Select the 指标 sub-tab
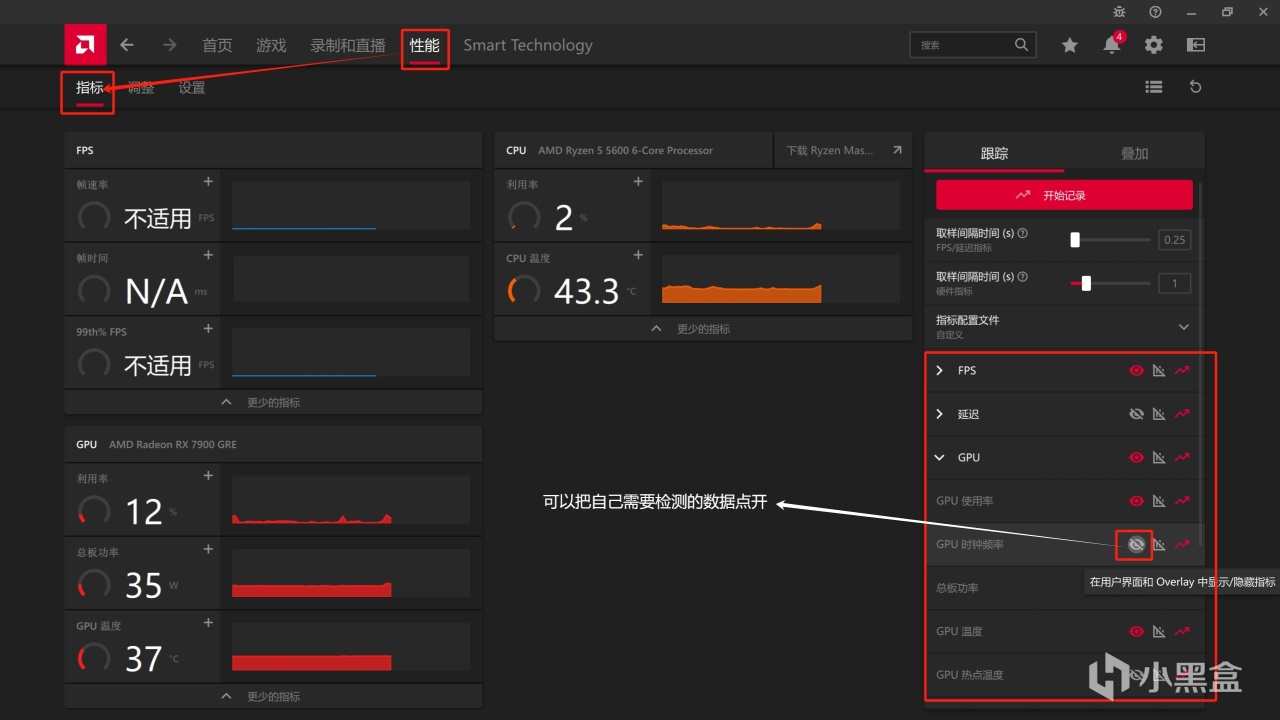Image resolution: width=1280 pixels, height=720 pixels. pos(90,87)
